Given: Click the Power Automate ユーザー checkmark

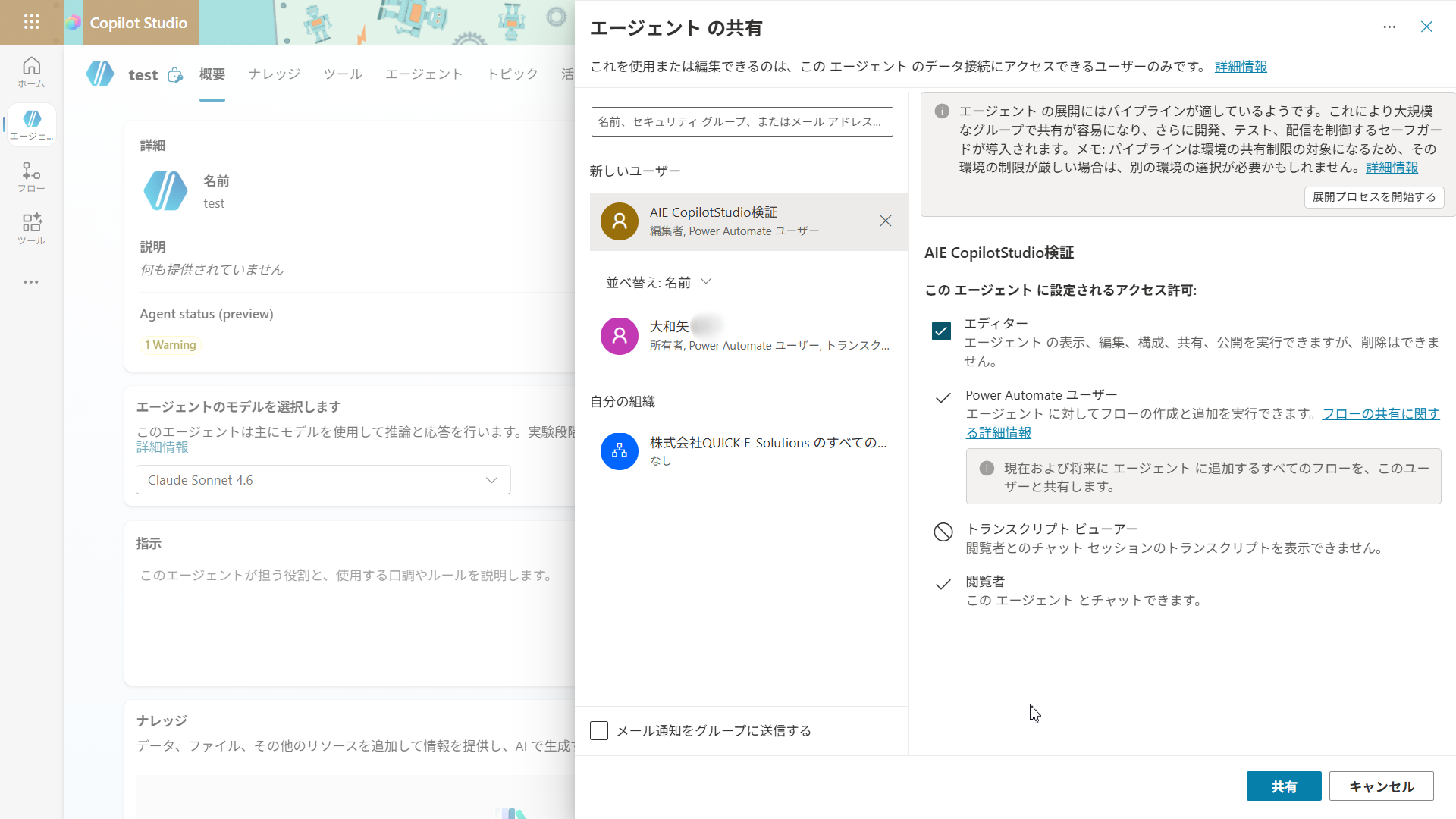Looking at the screenshot, I should coord(943,398).
